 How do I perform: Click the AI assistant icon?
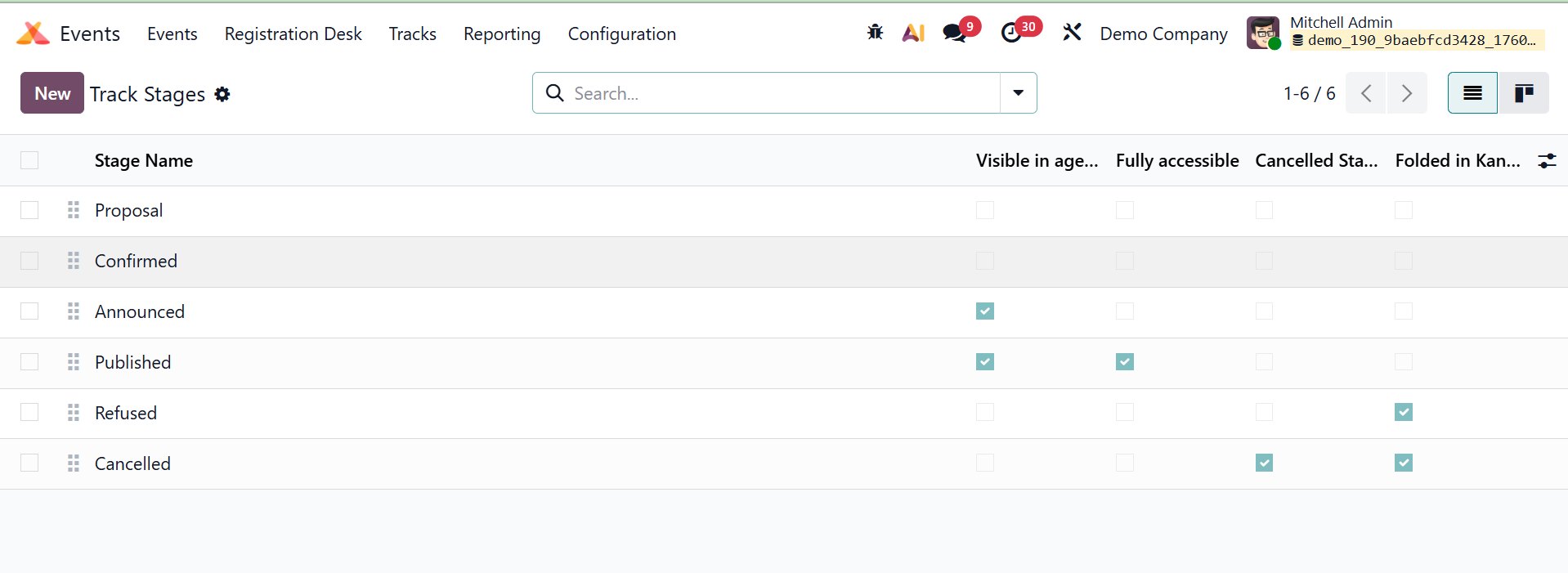point(913,33)
